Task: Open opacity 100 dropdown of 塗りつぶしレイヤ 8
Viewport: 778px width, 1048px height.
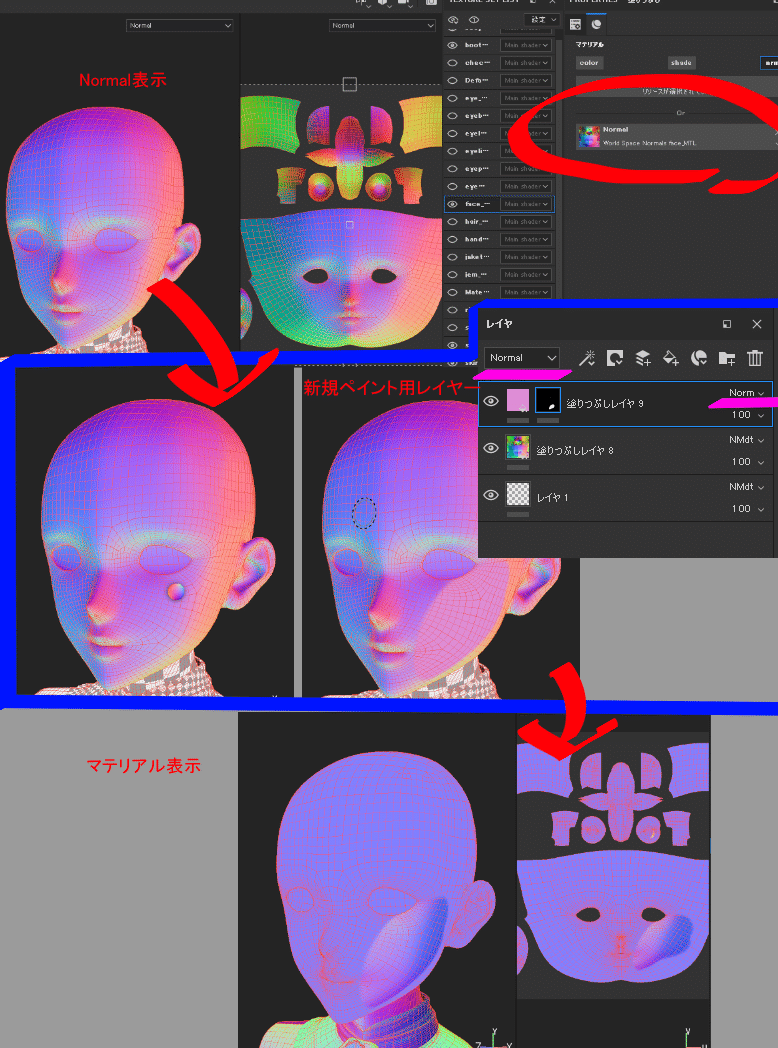Action: [748, 462]
